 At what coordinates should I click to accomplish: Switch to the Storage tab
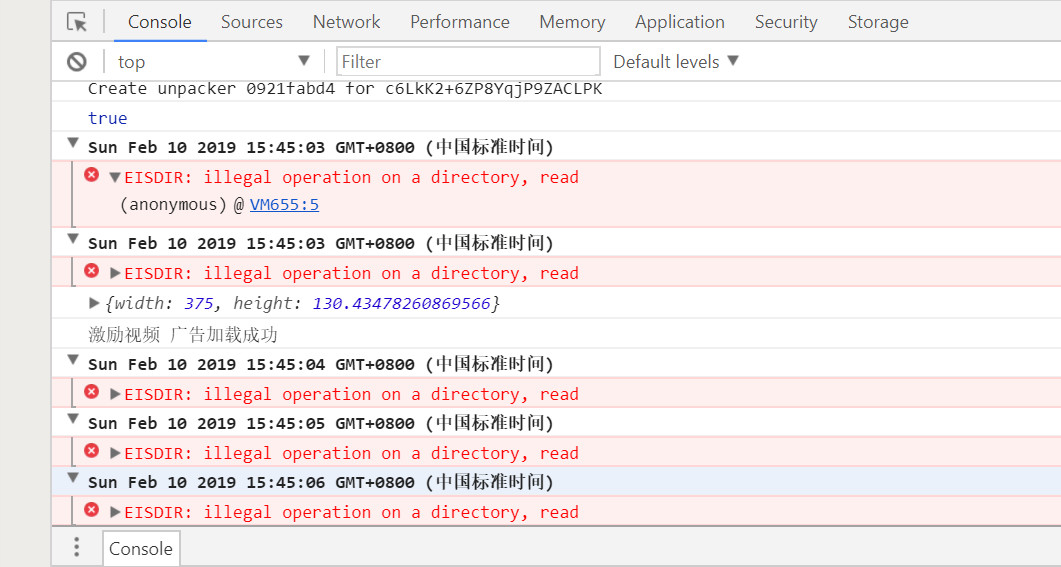pos(878,22)
